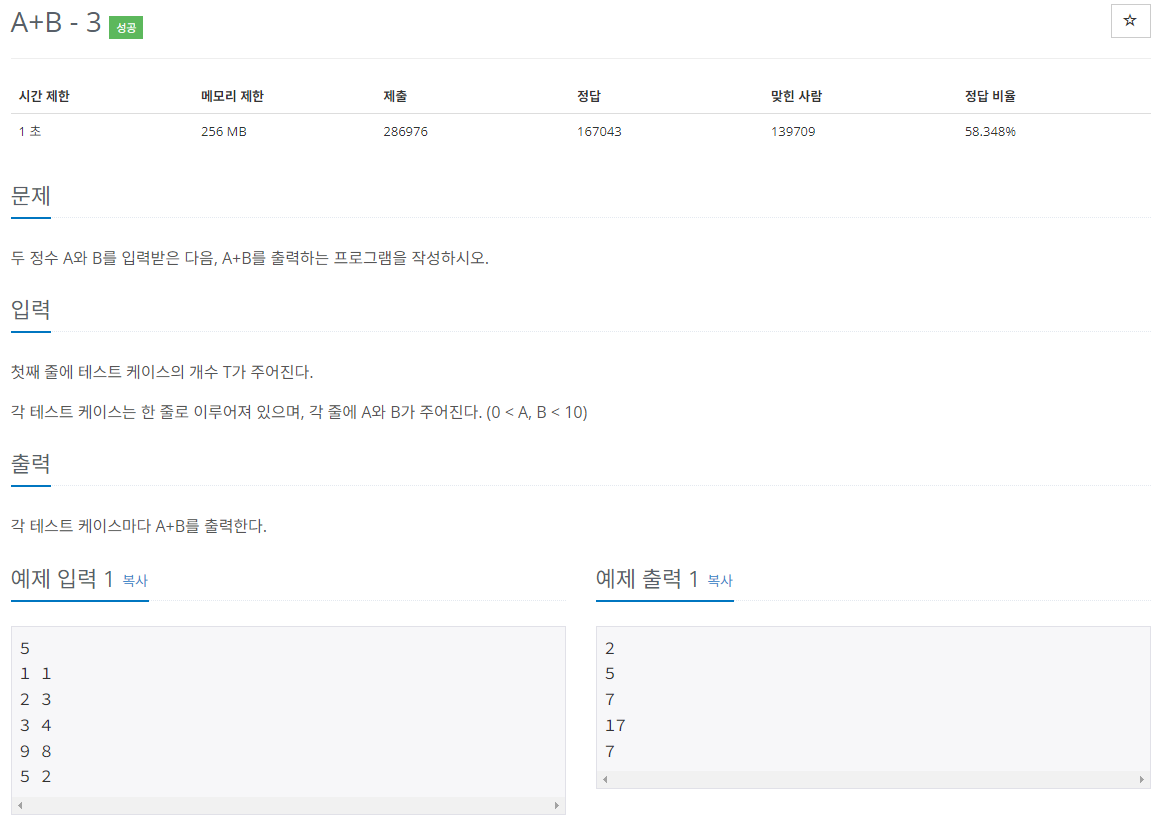
Task: Copy example input 1 via 복사 link
Action: click(x=135, y=580)
